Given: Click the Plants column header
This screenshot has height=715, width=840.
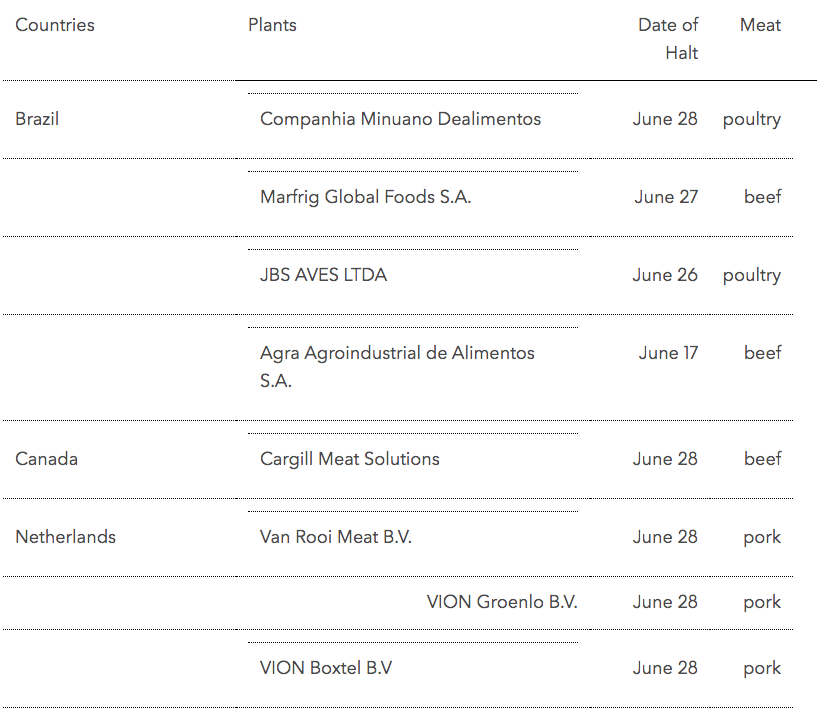Looking at the screenshot, I should click(x=272, y=25).
